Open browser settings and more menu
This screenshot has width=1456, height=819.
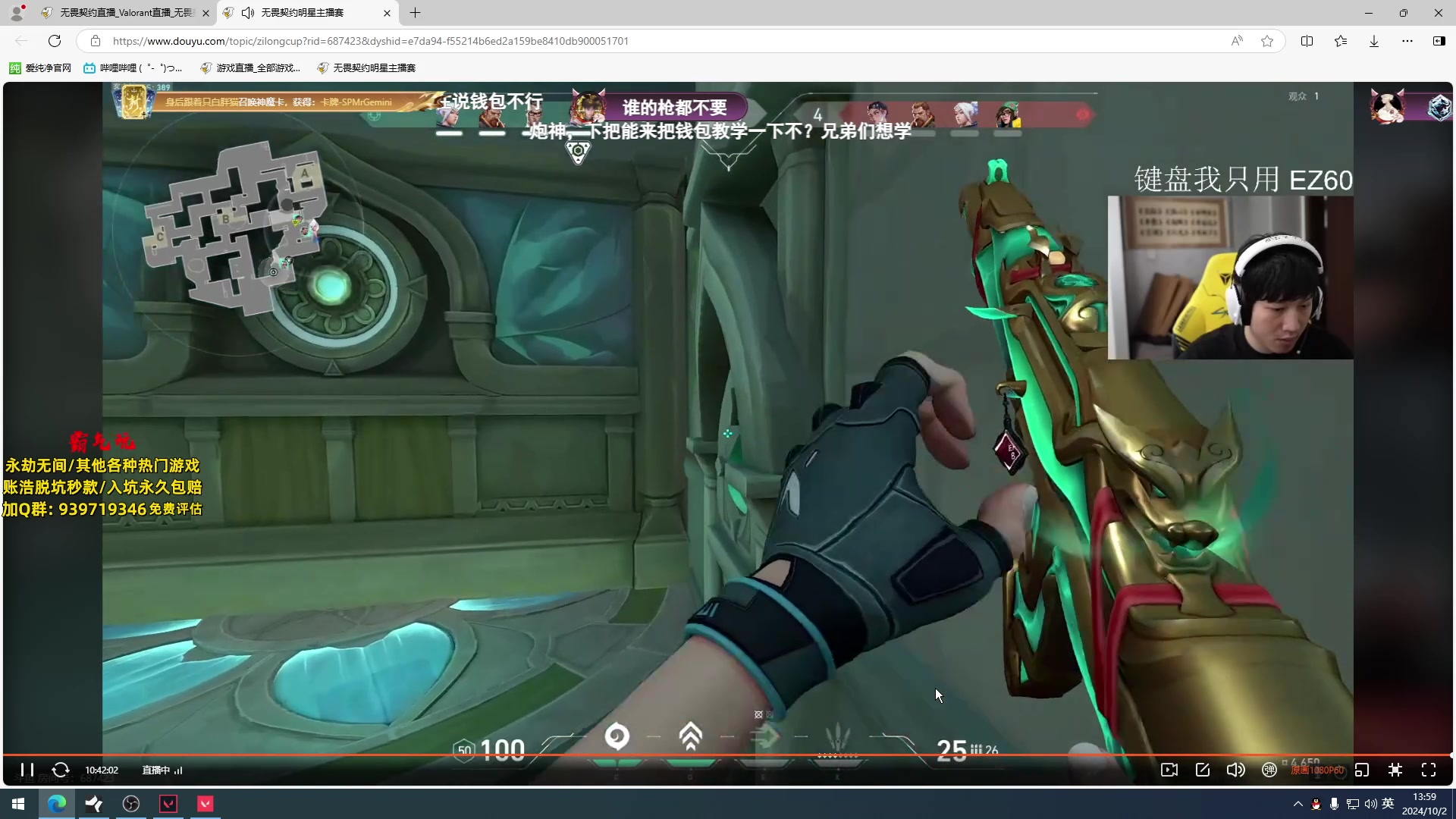pyautogui.click(x=1407, y=41)
